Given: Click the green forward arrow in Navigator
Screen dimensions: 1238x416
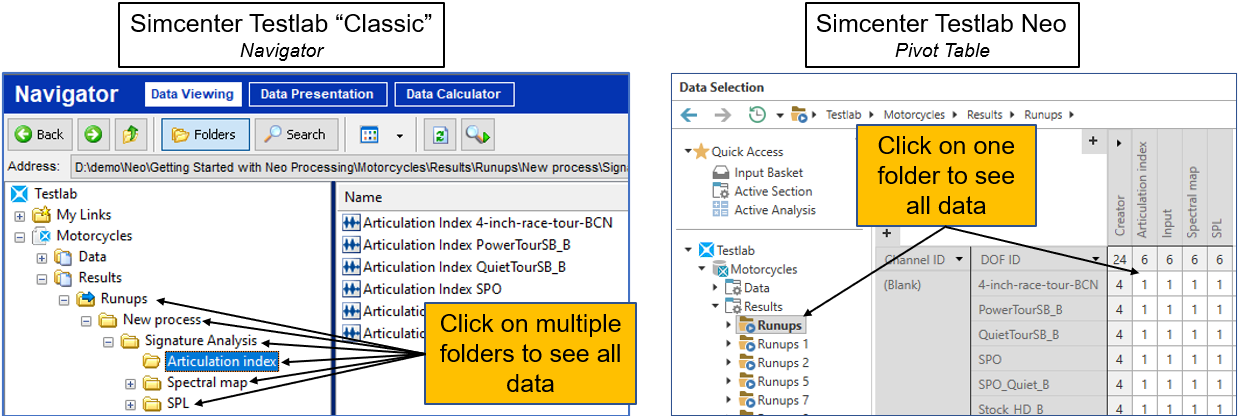Looking at the screenshot, I should pos(92,134).
